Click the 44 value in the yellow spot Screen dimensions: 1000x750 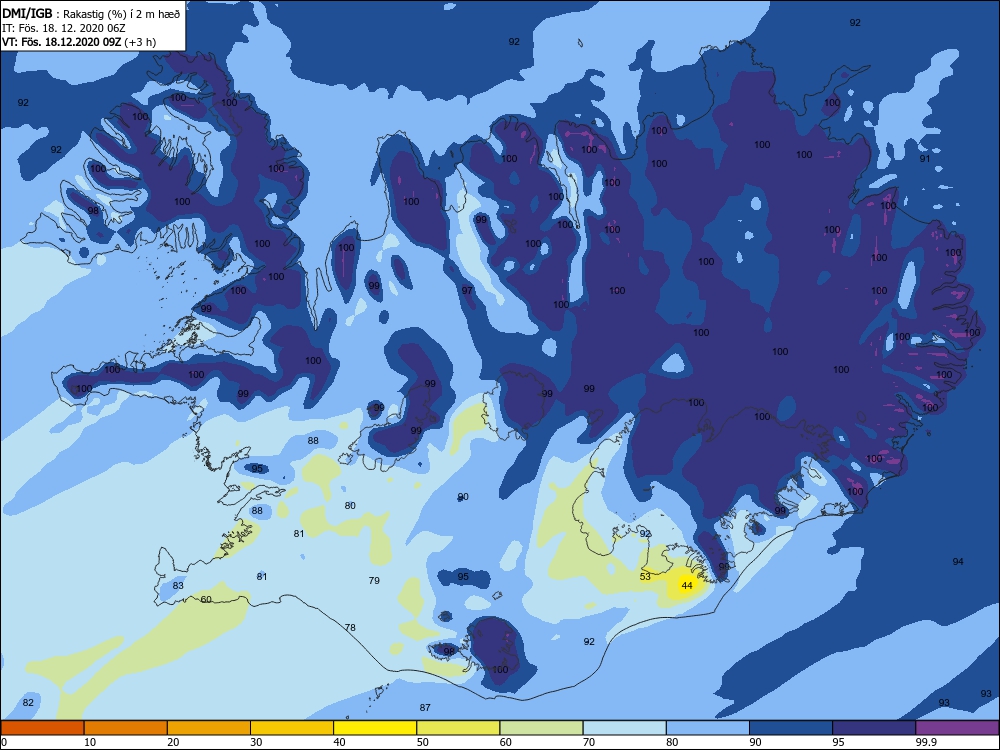click(687, 585)
